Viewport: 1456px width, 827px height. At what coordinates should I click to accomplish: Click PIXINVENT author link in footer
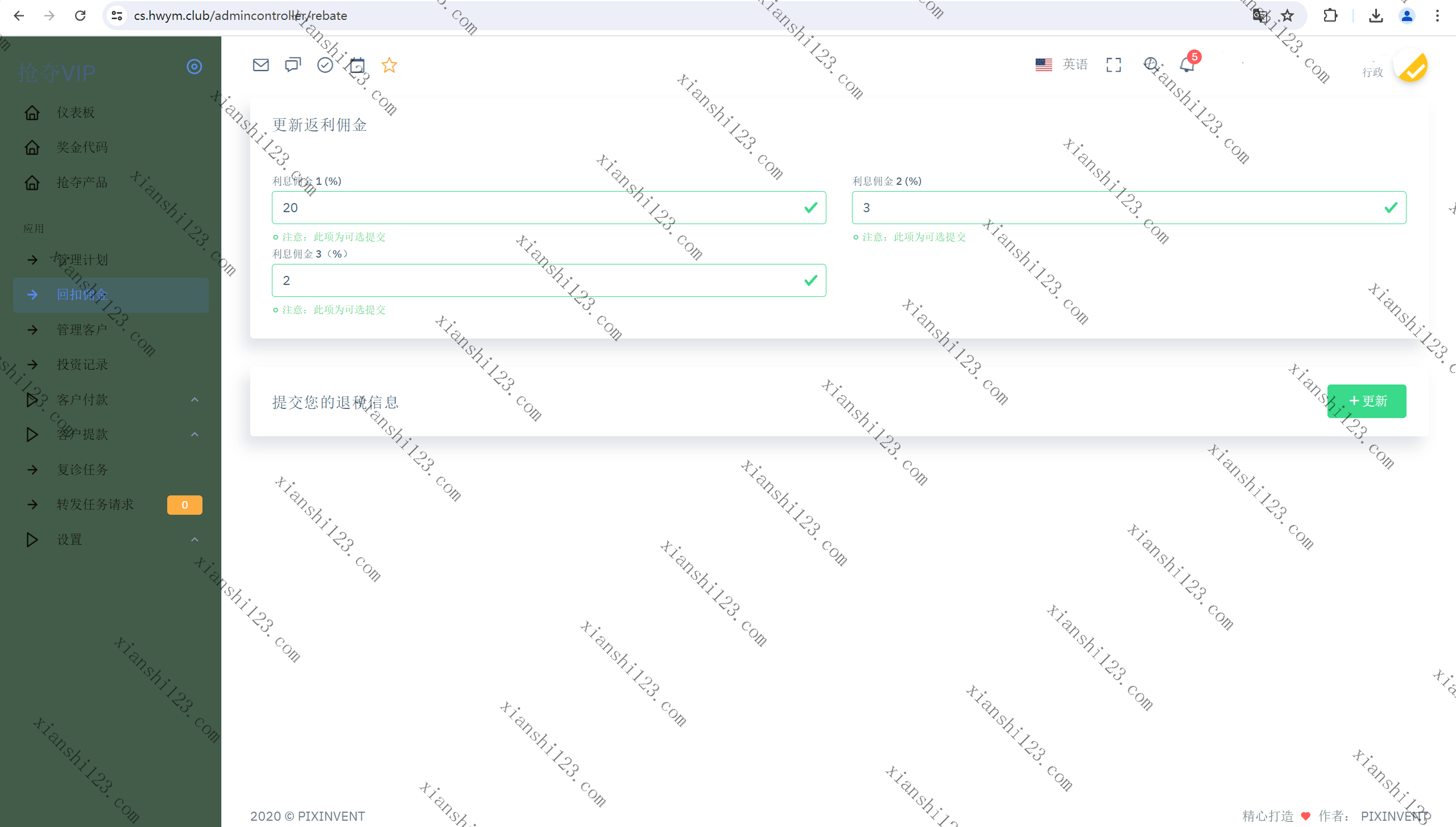click(x=1395, y=816)
